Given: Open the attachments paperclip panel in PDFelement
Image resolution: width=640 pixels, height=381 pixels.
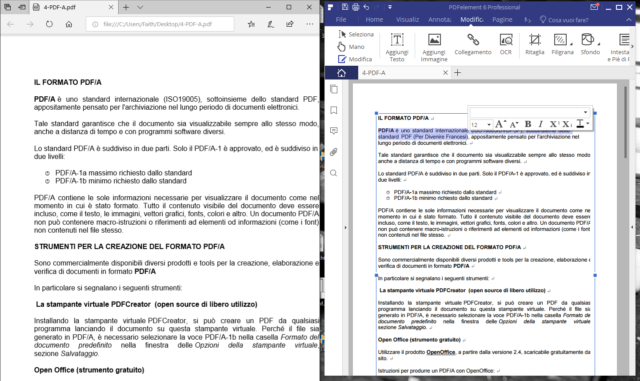Looking at the screenshot, I should click(334, 152).
